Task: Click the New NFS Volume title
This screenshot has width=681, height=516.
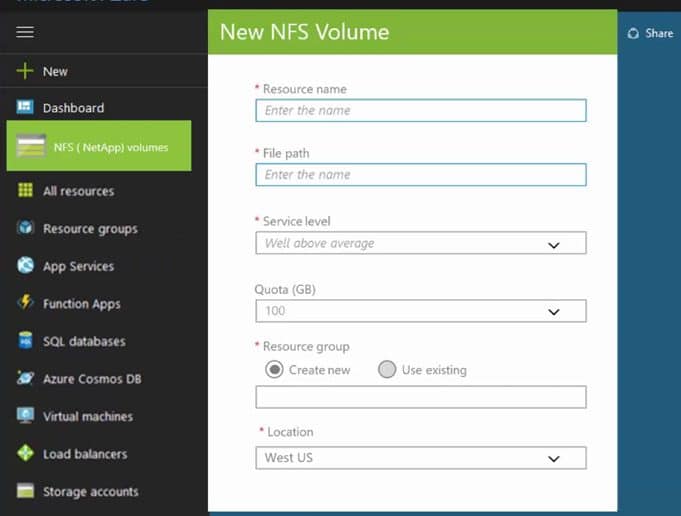Action: coord(304,32)
